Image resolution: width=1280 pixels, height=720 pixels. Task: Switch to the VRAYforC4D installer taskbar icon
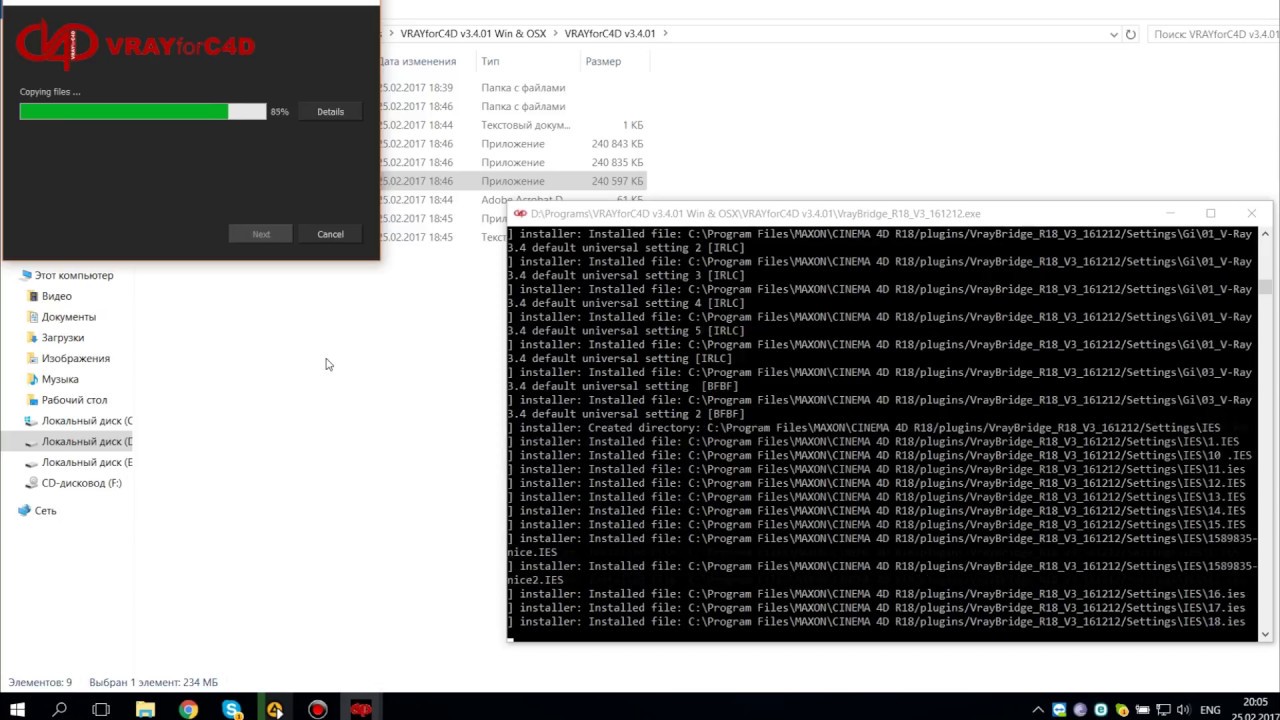click(x=361, y=710)
